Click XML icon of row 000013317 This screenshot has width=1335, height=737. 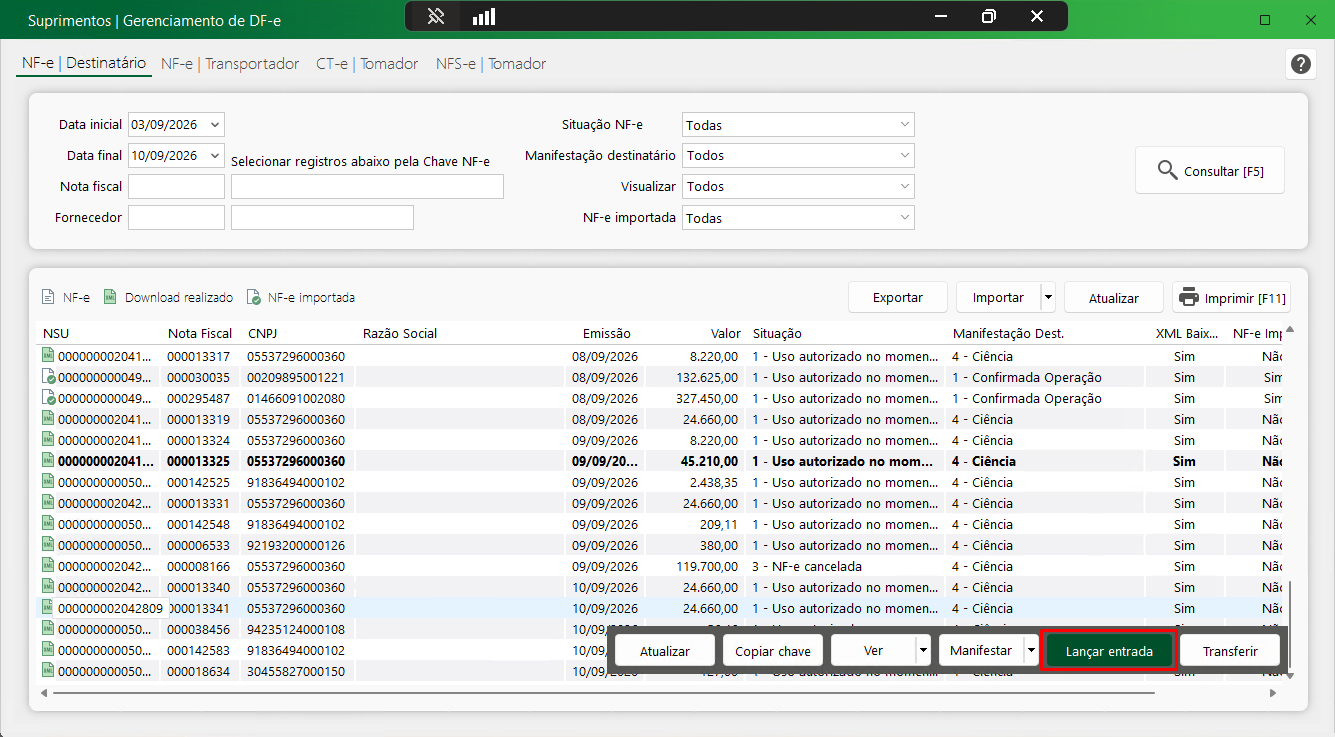tap(48, 356)
